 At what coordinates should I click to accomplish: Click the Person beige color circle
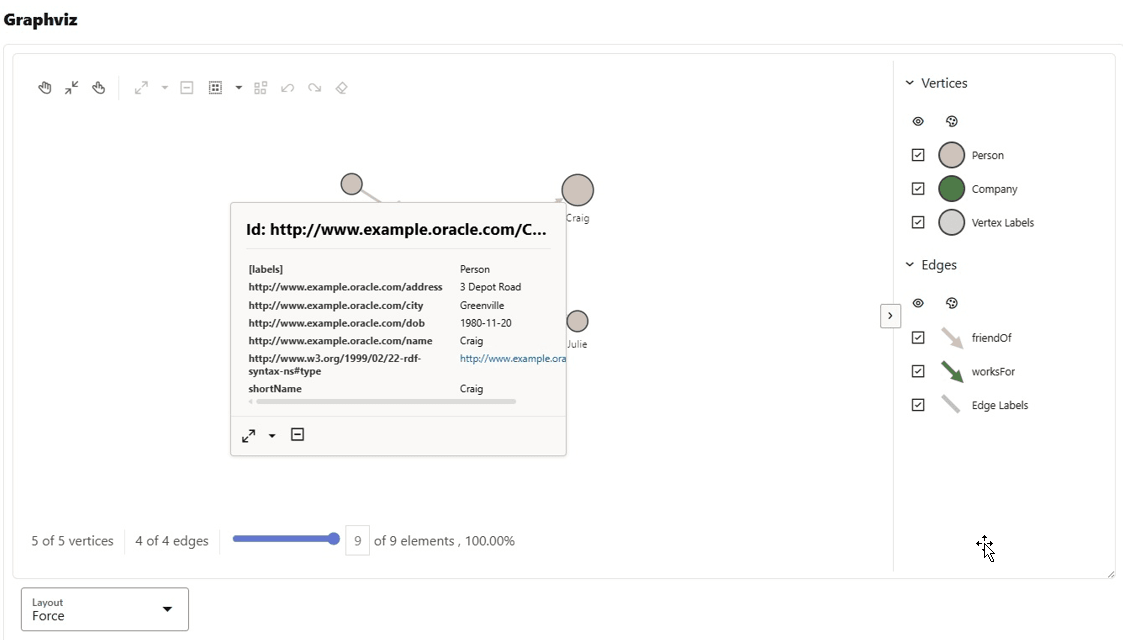pos(952,155)
